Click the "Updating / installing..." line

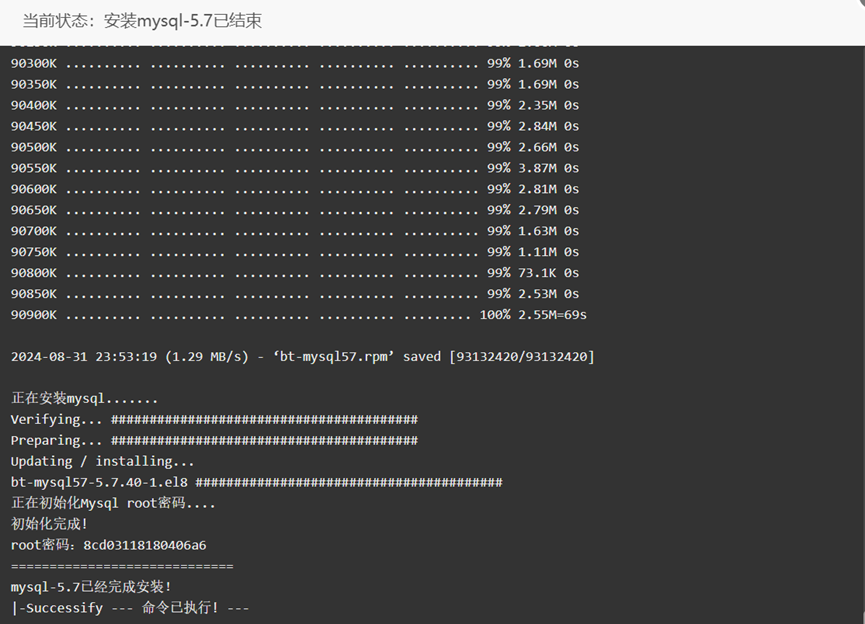[103, 461]
